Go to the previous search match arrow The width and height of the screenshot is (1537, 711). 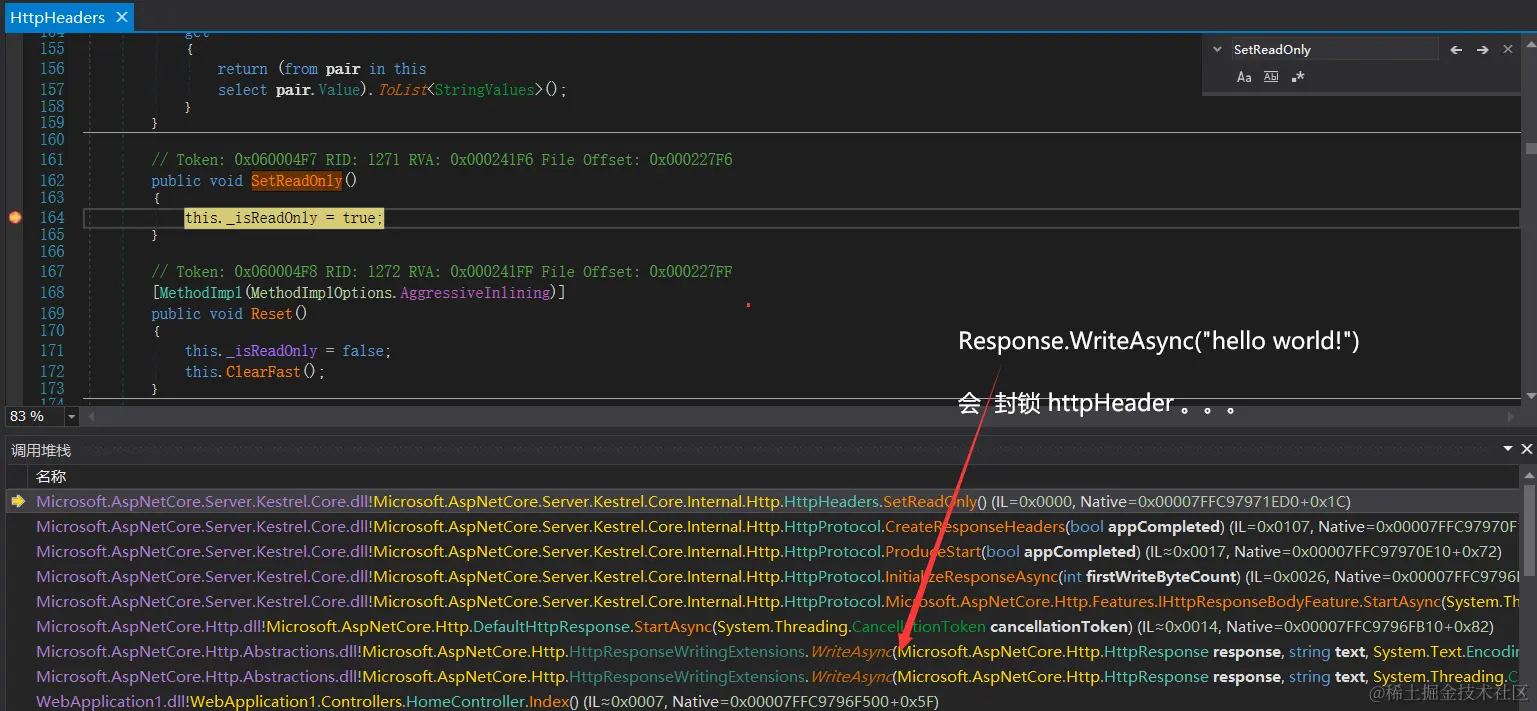coord(1456,49)
